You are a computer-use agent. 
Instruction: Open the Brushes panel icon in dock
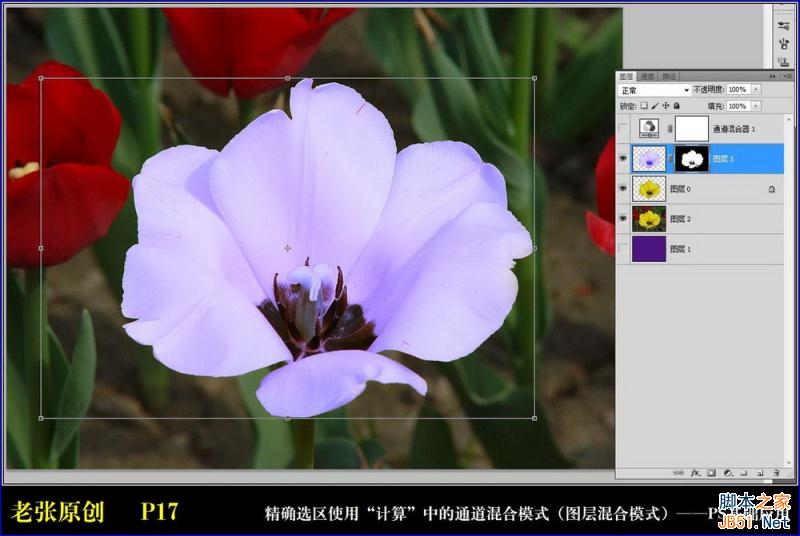(x=783, y=44)
